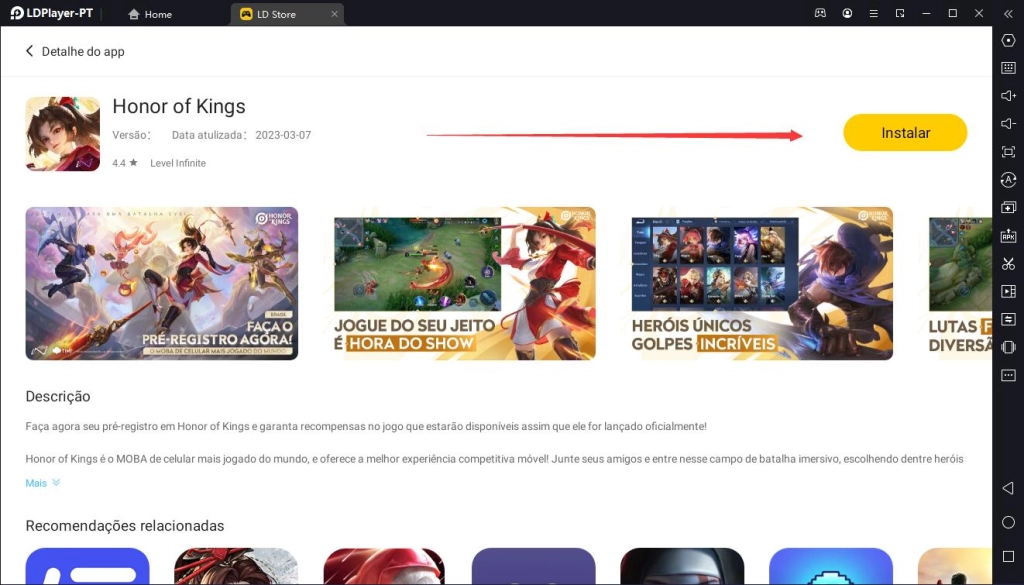This screenshot has width=1024, height=585.
Task: Collapse the right sidebar with double chevron
Action: (1005, 14)
